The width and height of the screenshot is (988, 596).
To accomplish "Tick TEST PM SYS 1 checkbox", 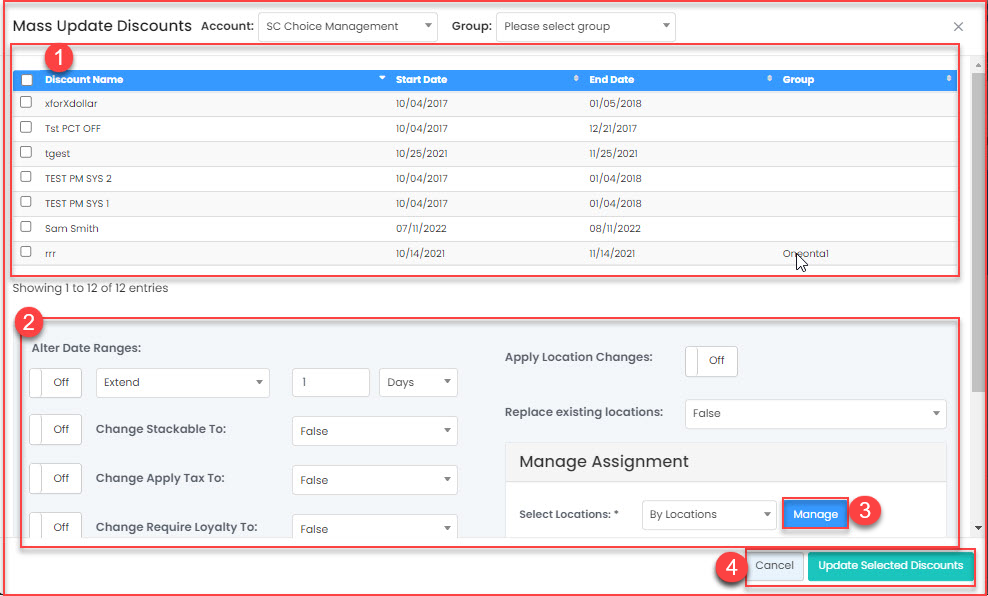I will pos(26,202).
